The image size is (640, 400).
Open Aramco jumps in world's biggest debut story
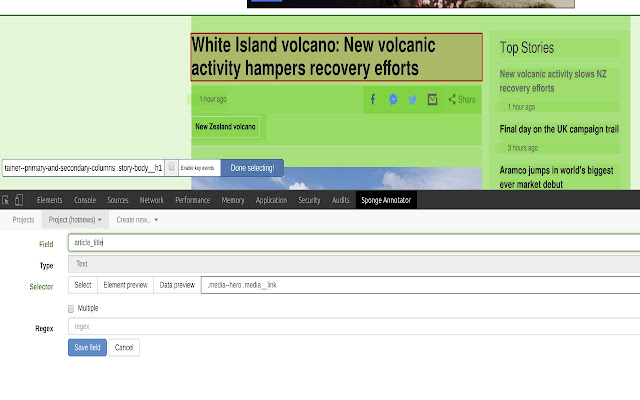(x=556, y=177)
